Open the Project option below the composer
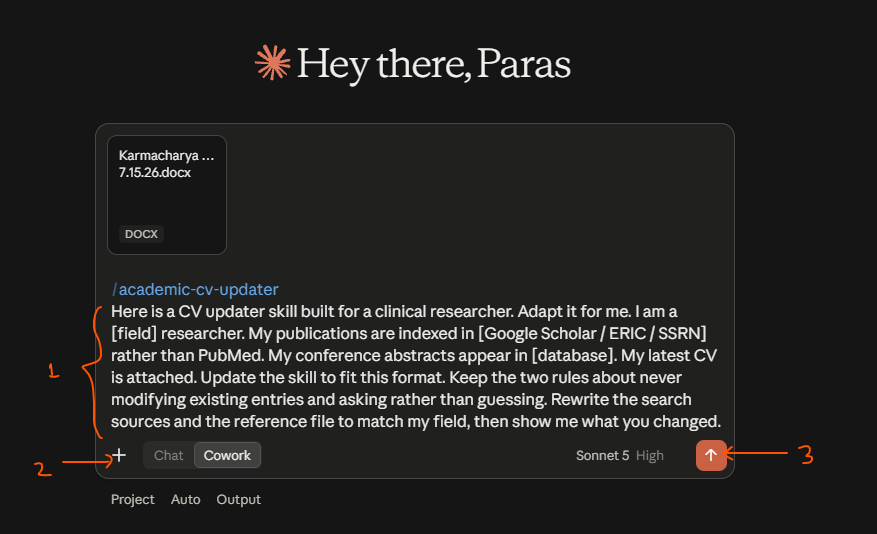 tap(133, 499)
